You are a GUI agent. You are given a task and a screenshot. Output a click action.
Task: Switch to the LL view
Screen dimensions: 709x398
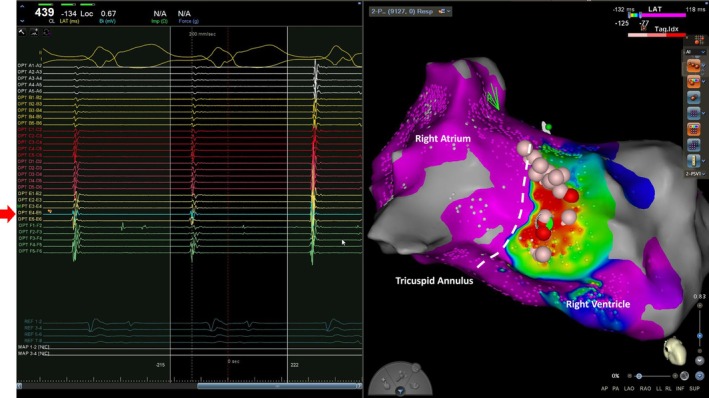pos(659,389)
